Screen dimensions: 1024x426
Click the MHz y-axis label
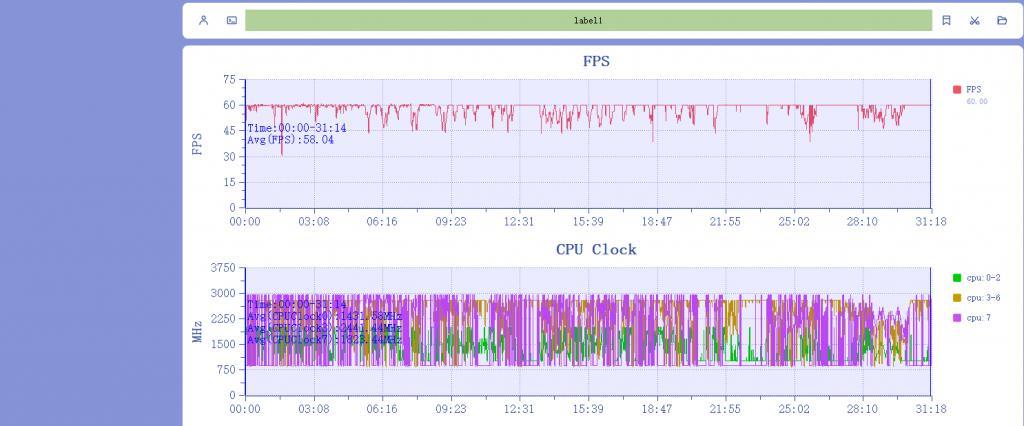(197, 331)
